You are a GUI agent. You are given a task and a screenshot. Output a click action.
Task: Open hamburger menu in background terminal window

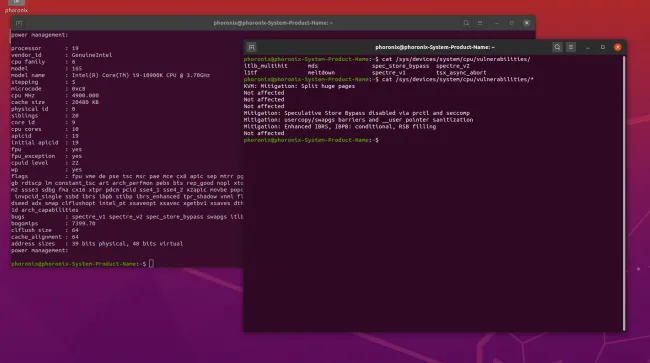click(480, 23)
